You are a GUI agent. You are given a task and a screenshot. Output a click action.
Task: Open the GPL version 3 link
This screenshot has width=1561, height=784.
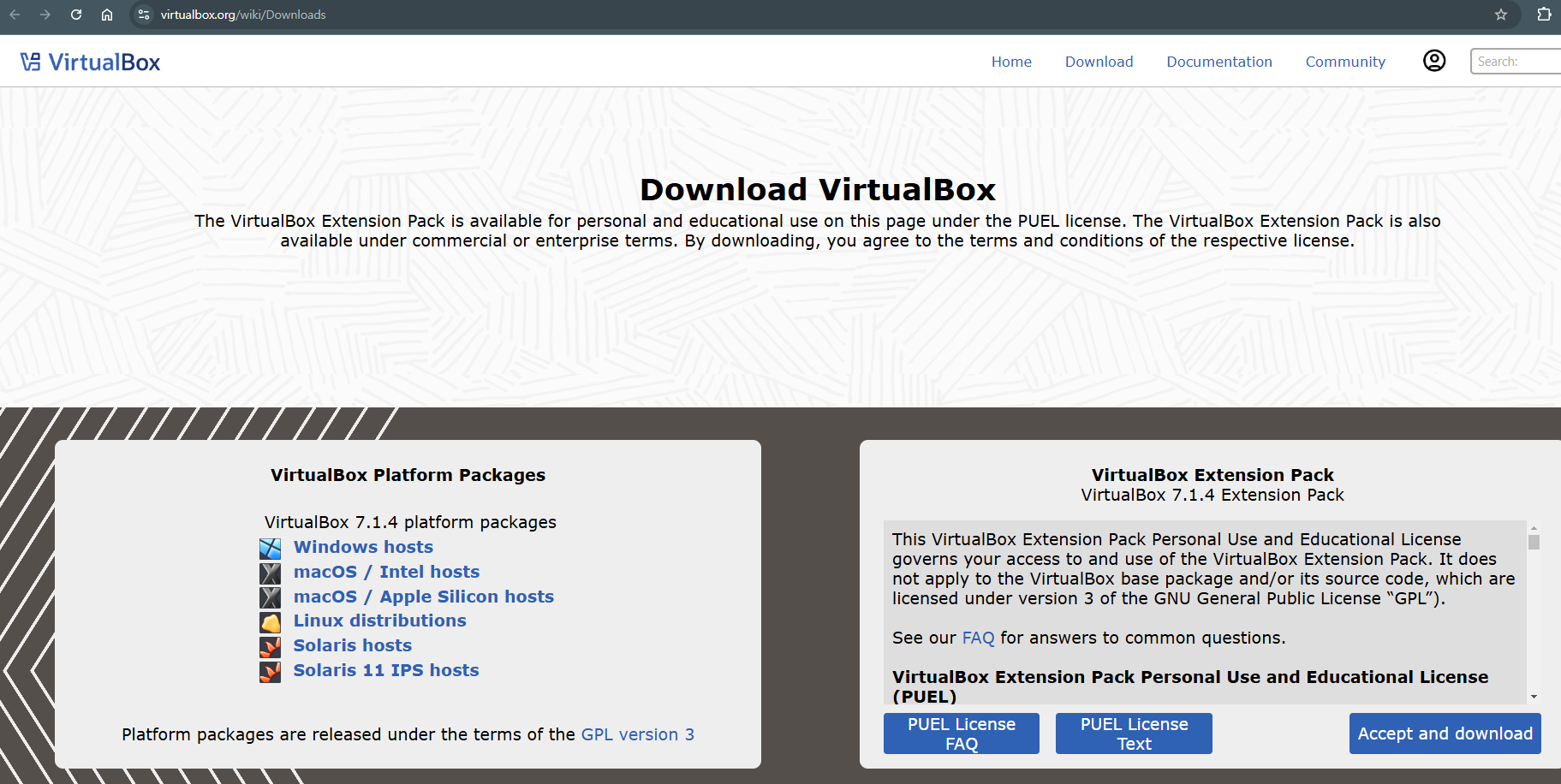[x=637, y=734]
